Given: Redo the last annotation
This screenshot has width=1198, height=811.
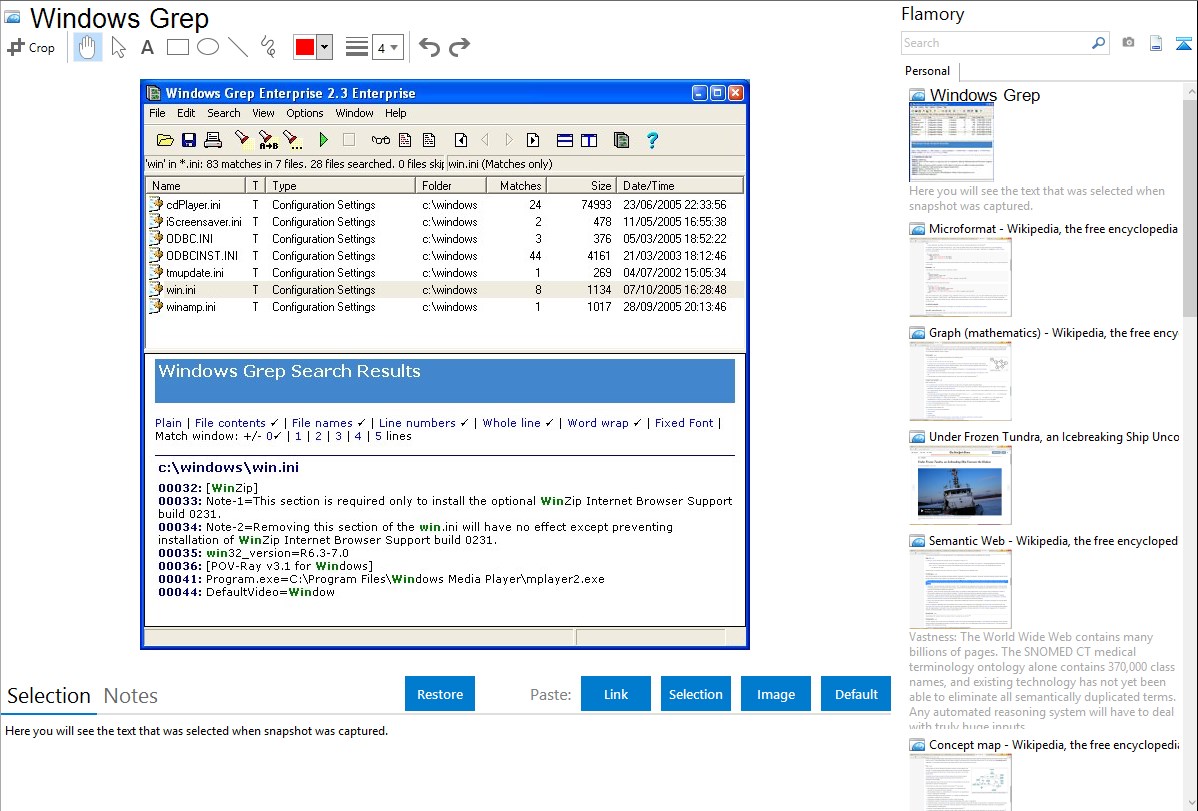Looking at the screenshot, I should tap(459, 47).
